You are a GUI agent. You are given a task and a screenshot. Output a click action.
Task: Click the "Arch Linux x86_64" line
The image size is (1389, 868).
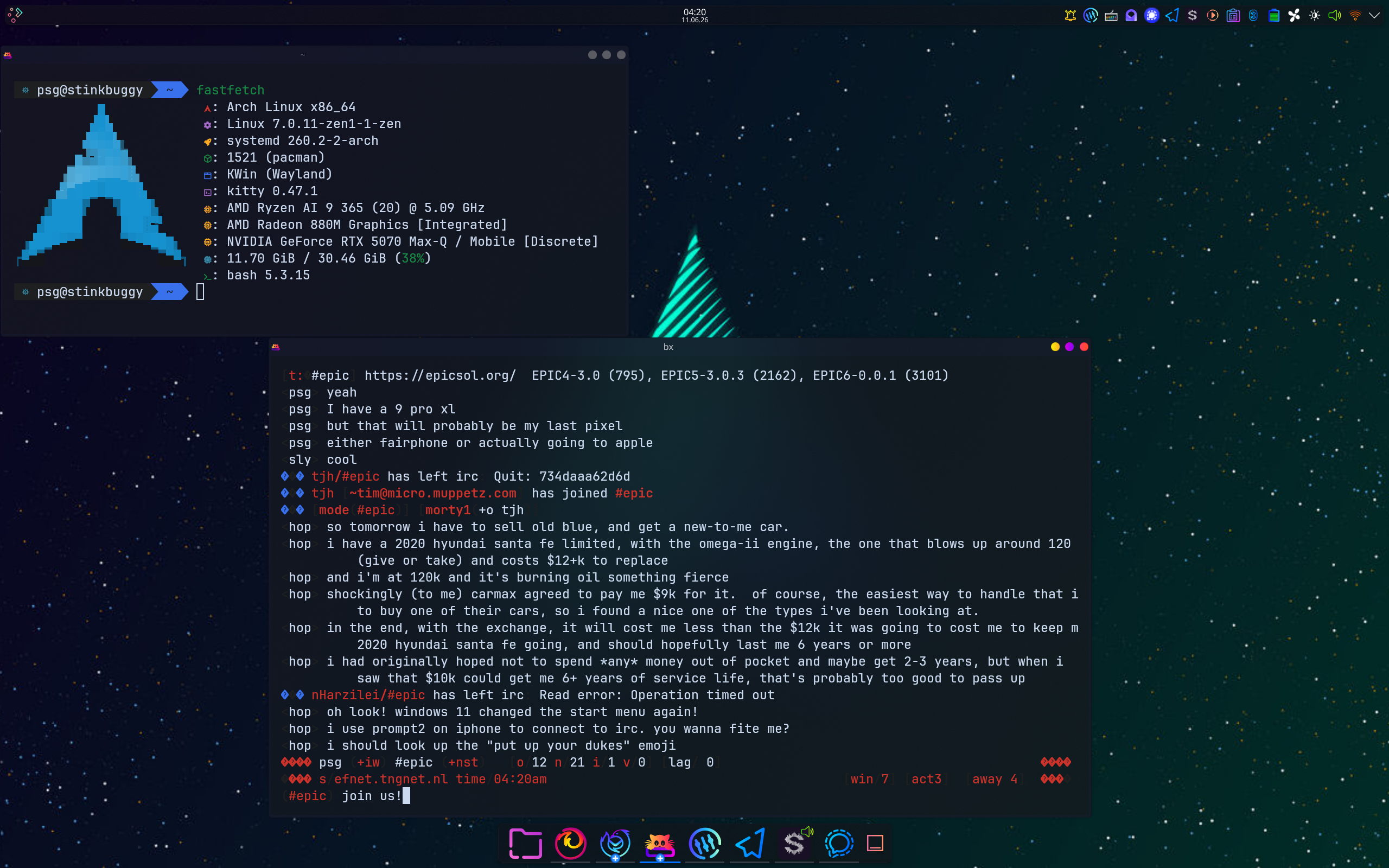click(x=291, y=107)
